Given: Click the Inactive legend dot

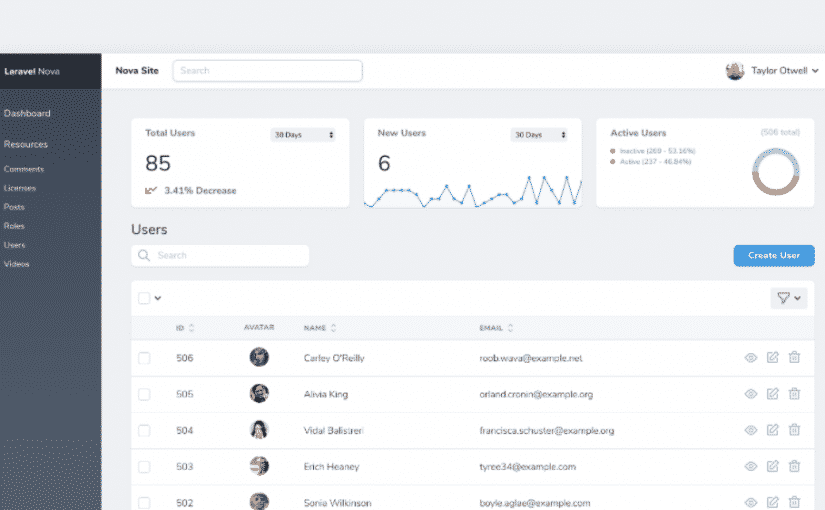Looking at the screenshot, I should (x=612, y=151).
